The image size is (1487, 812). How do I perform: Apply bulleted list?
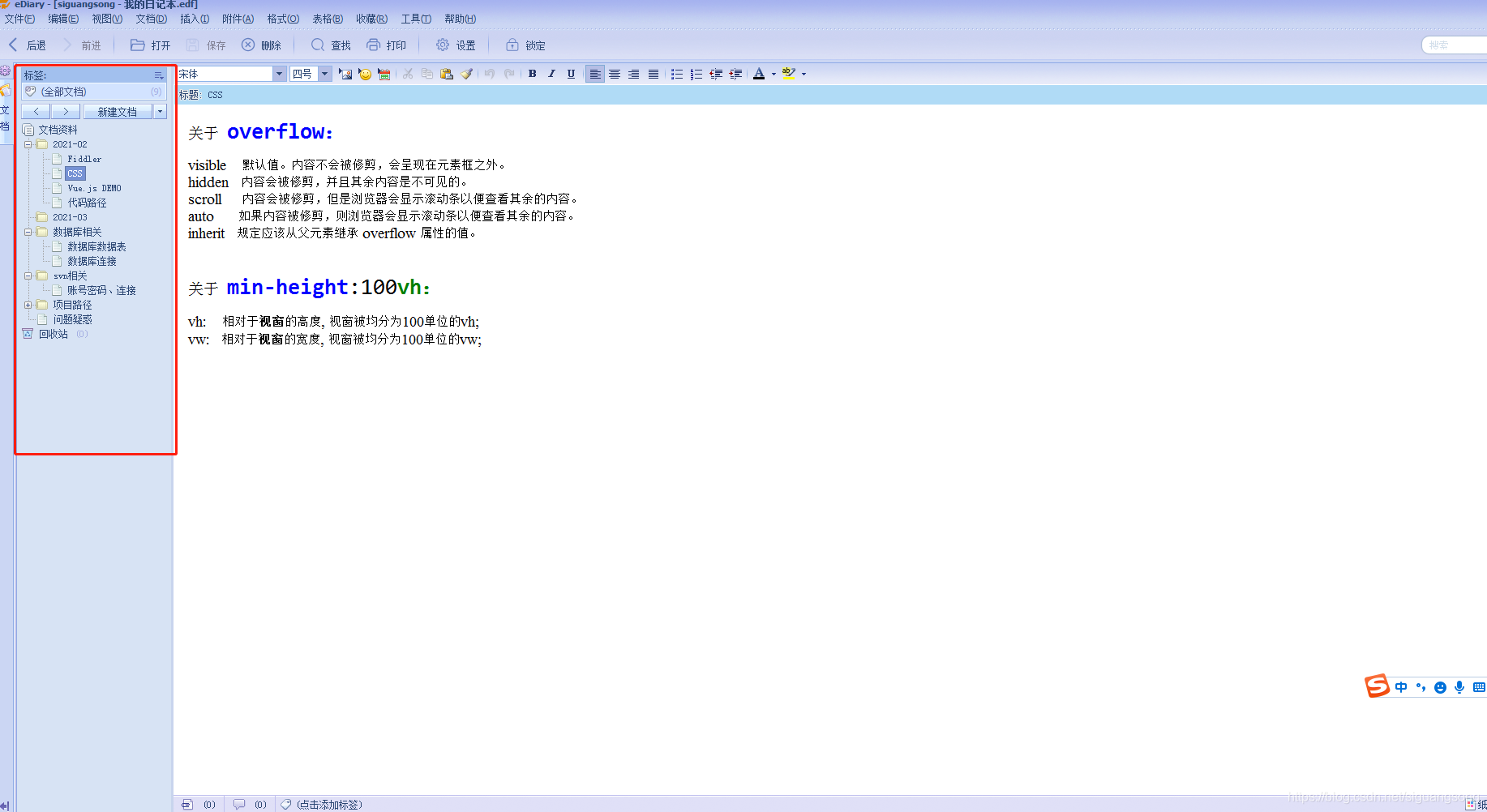point(677,74)
